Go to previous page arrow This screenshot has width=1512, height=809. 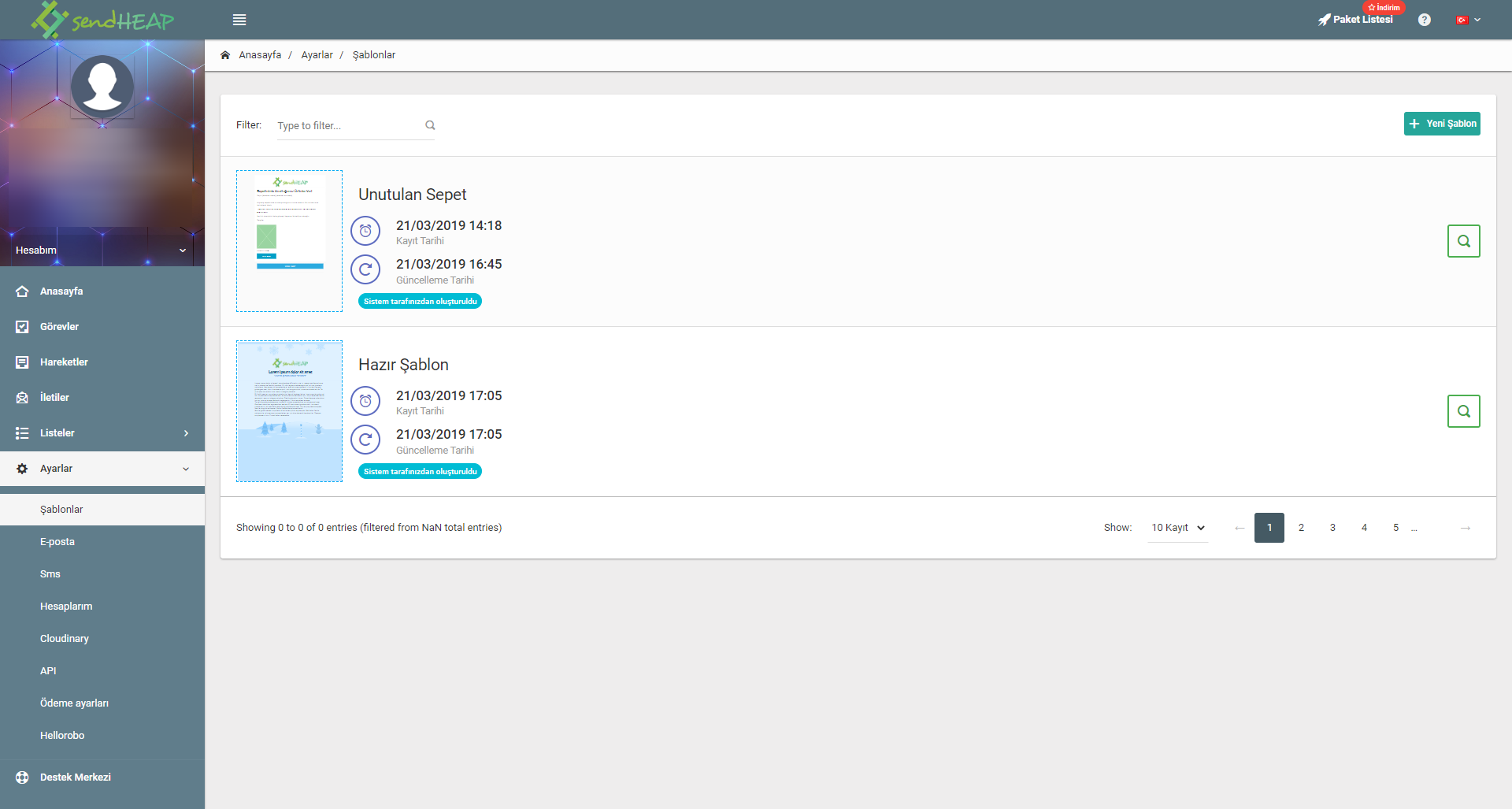tap(1240, 528)
